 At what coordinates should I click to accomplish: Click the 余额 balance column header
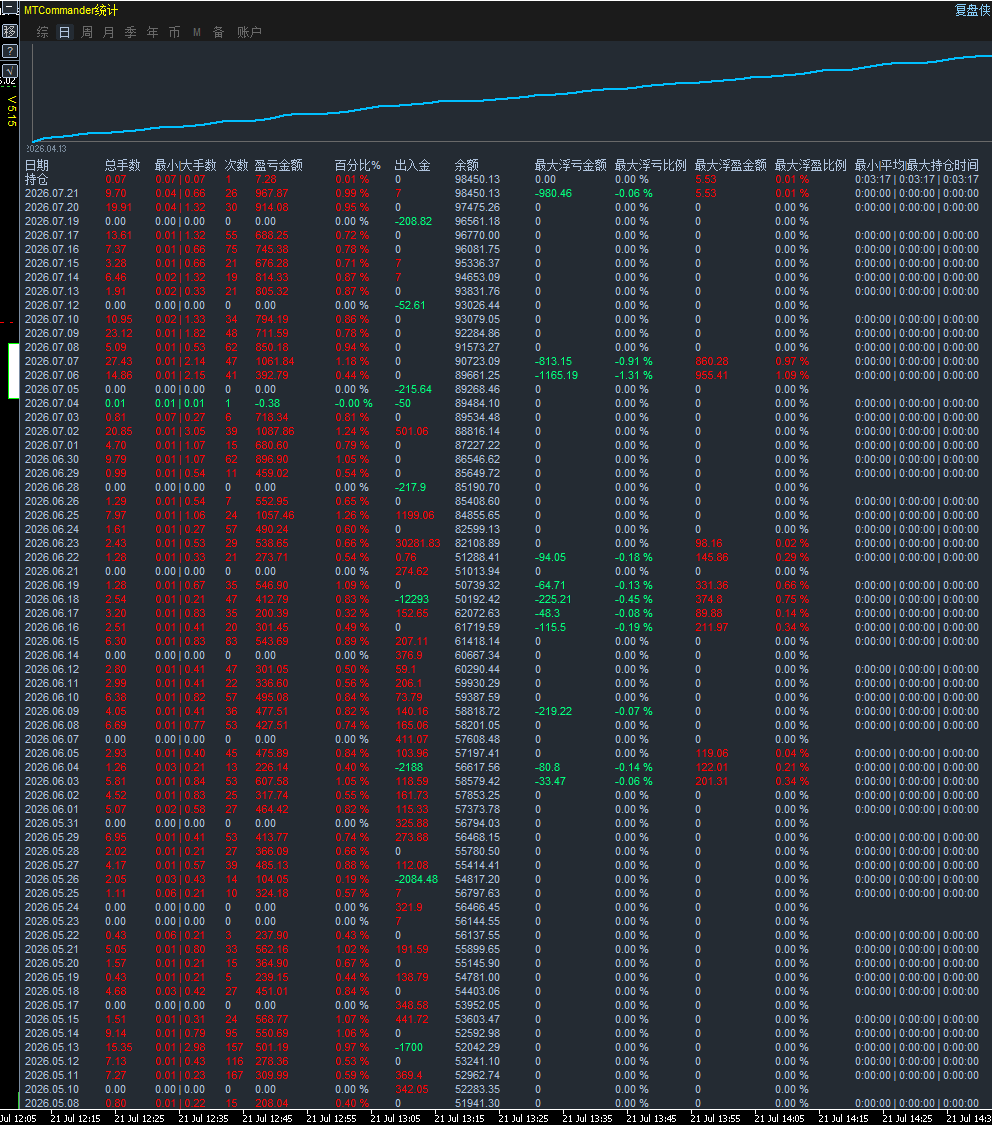[x=466, y=165]
